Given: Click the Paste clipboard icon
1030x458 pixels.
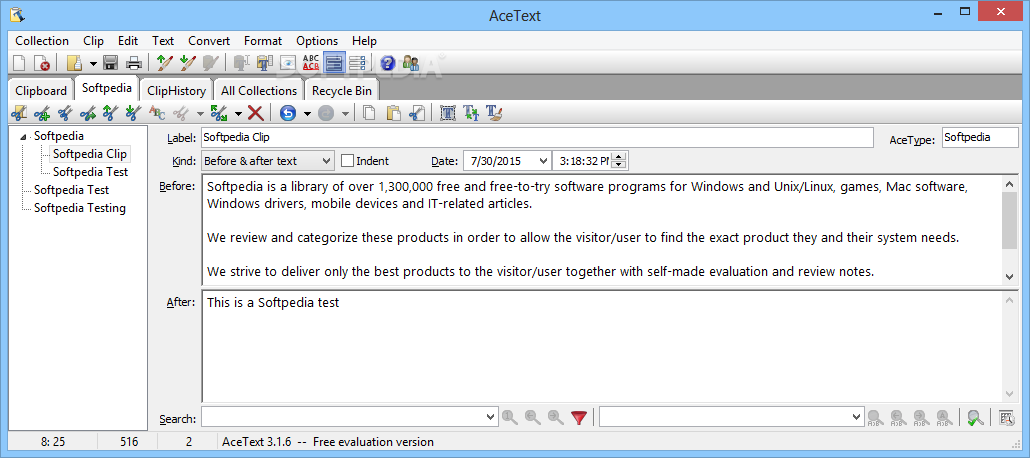Looking at the screenshot, I should tap(393, 113).
